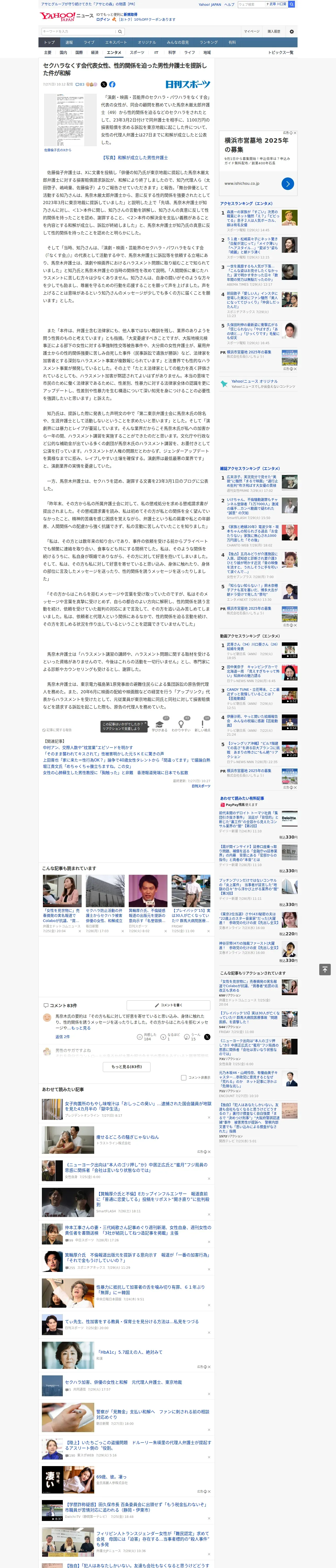The image size is (336, 1568).
Task: Open 【写真】和解が成立した男性弁護士 link
Action: tap(134, 158)
